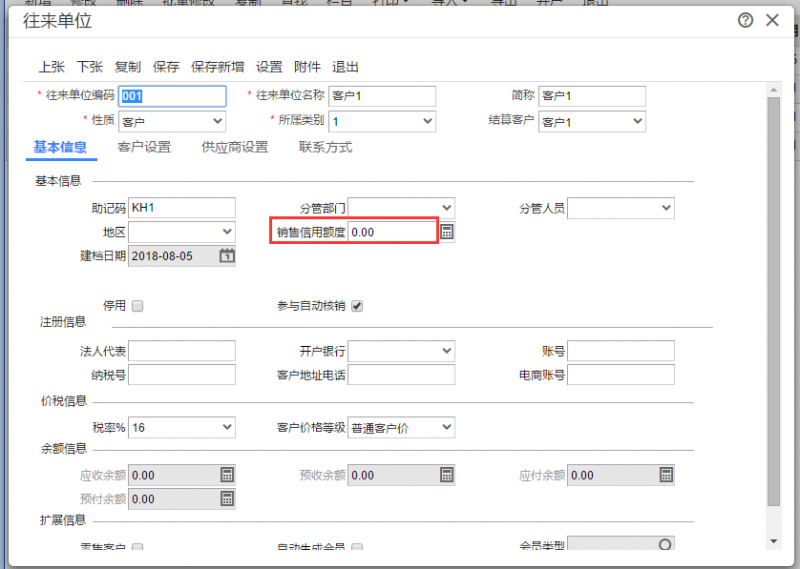Open 附件 attachments
Image resolution: width=800 pixels, height=569 pixels.
(307, 67)
